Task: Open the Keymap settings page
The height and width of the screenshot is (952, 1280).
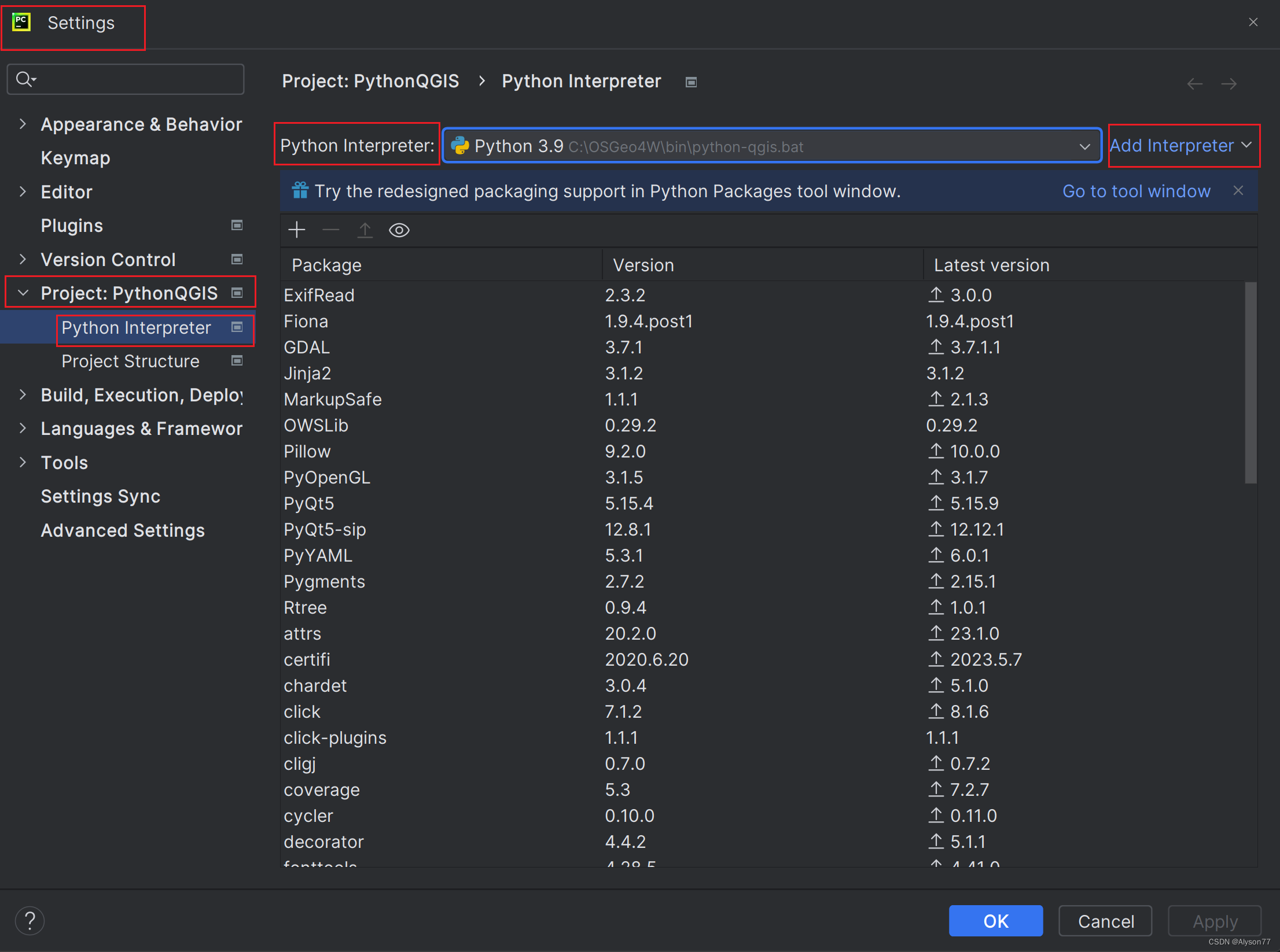Action: 75,158
